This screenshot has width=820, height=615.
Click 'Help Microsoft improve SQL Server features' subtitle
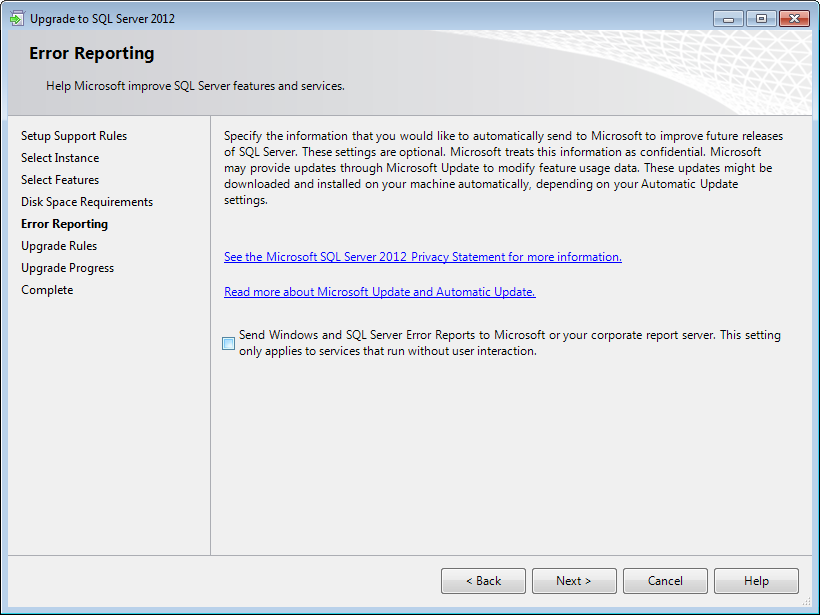(195, 86)
